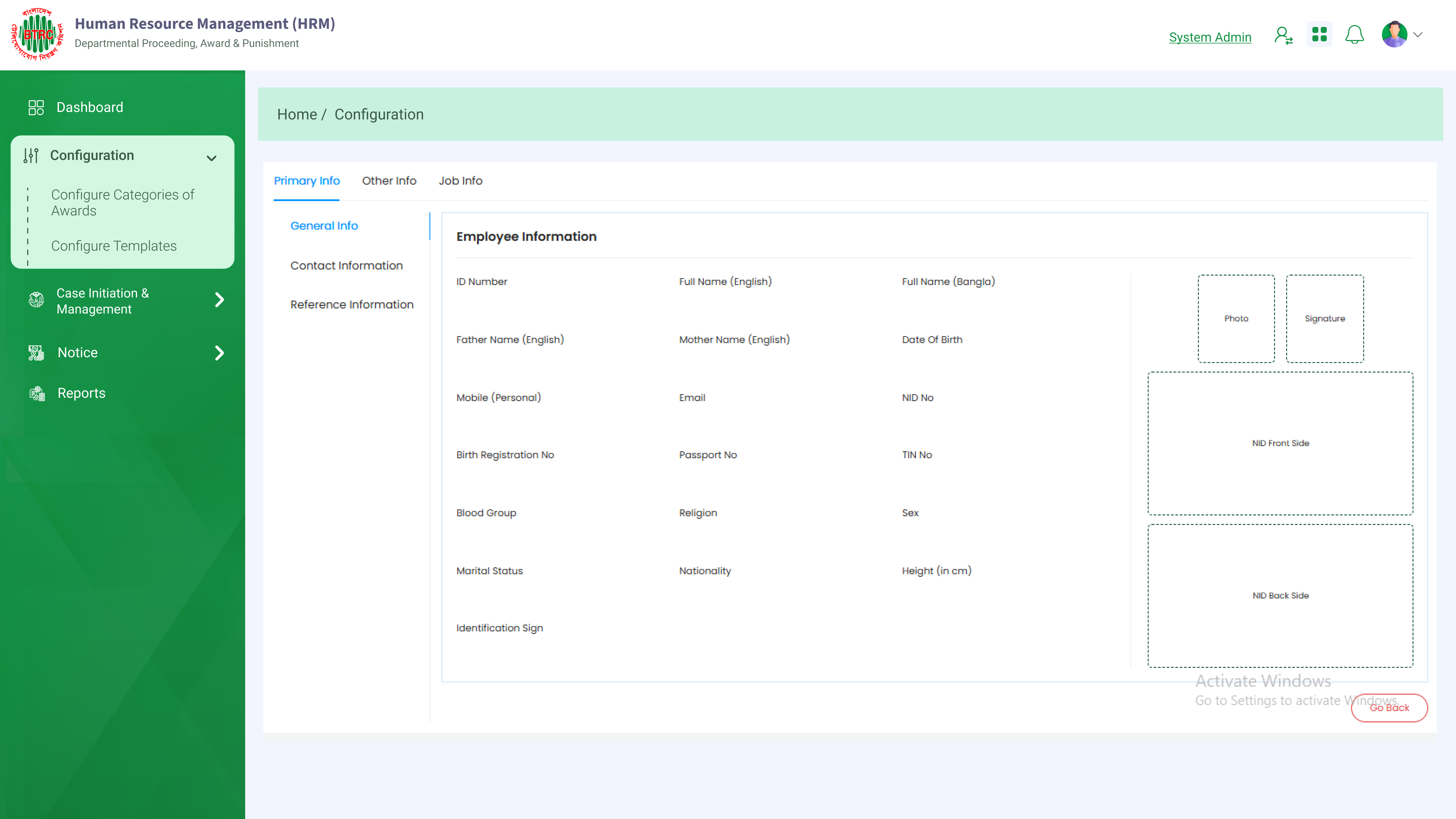Open the notifications bell

[x=1354, y=35]
